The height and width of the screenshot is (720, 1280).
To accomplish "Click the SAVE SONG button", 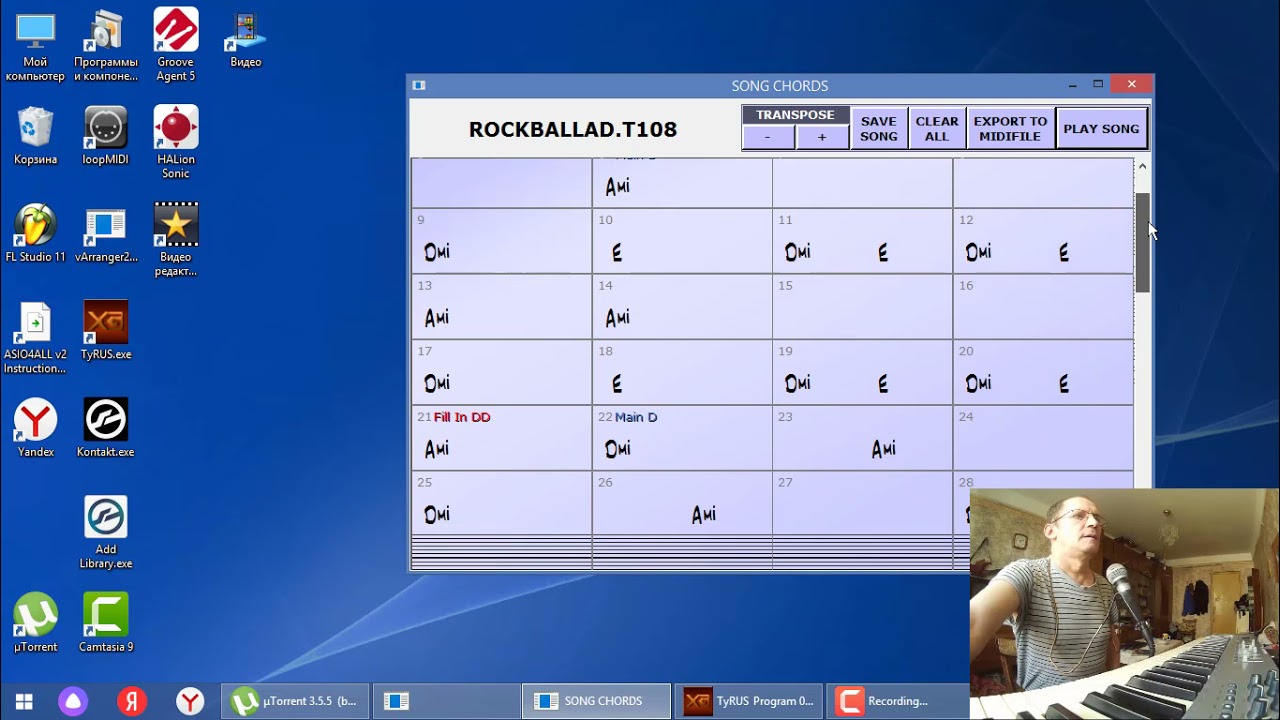I will point(879,129).
